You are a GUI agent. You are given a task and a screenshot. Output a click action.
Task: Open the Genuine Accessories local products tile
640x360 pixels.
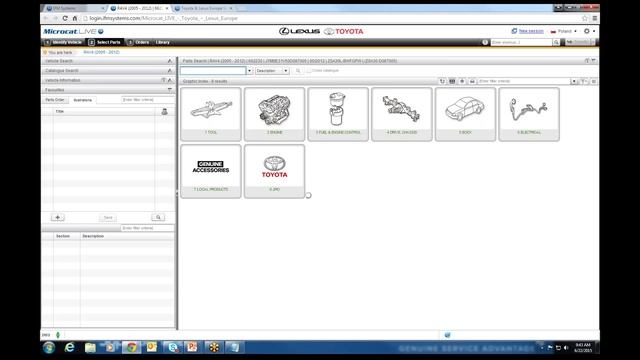click(x=211, y=171)
